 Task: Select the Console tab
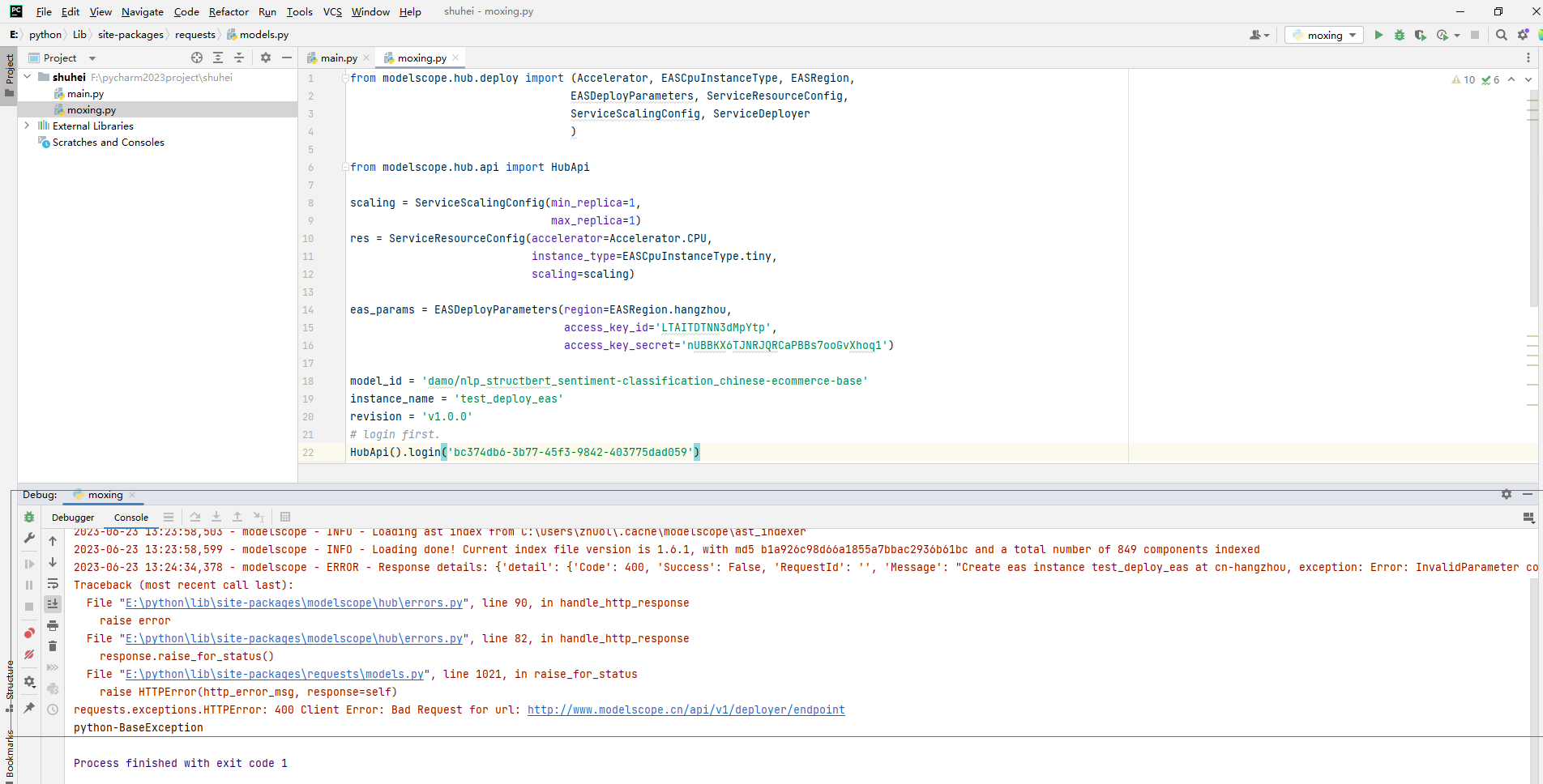point(131,517)
